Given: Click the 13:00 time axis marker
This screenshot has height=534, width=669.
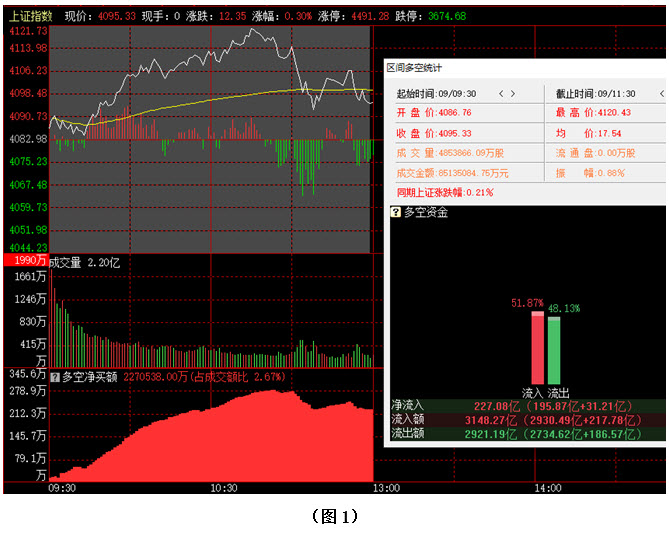Looking at the screenshot, I should tap(386, 488).
